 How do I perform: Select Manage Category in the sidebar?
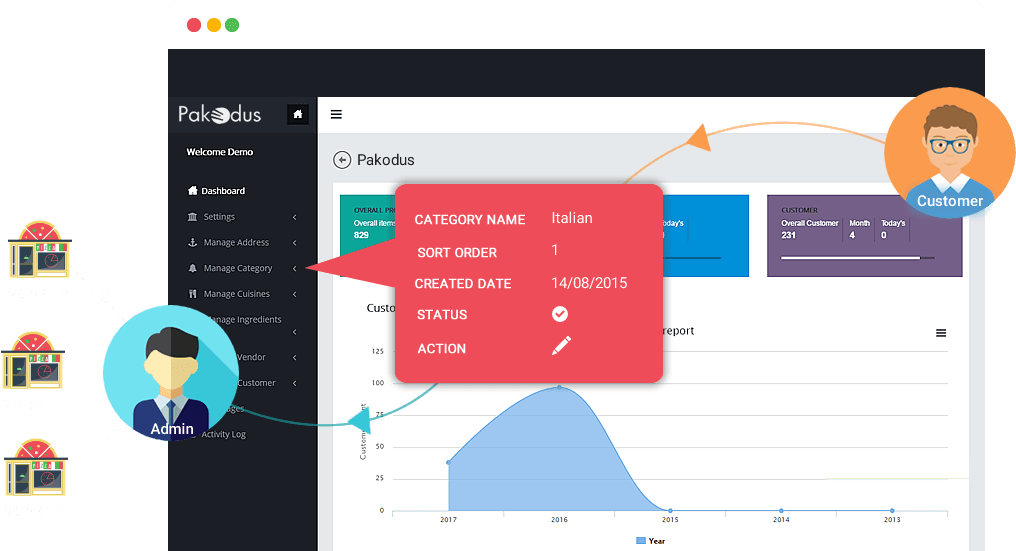point(237,269)
